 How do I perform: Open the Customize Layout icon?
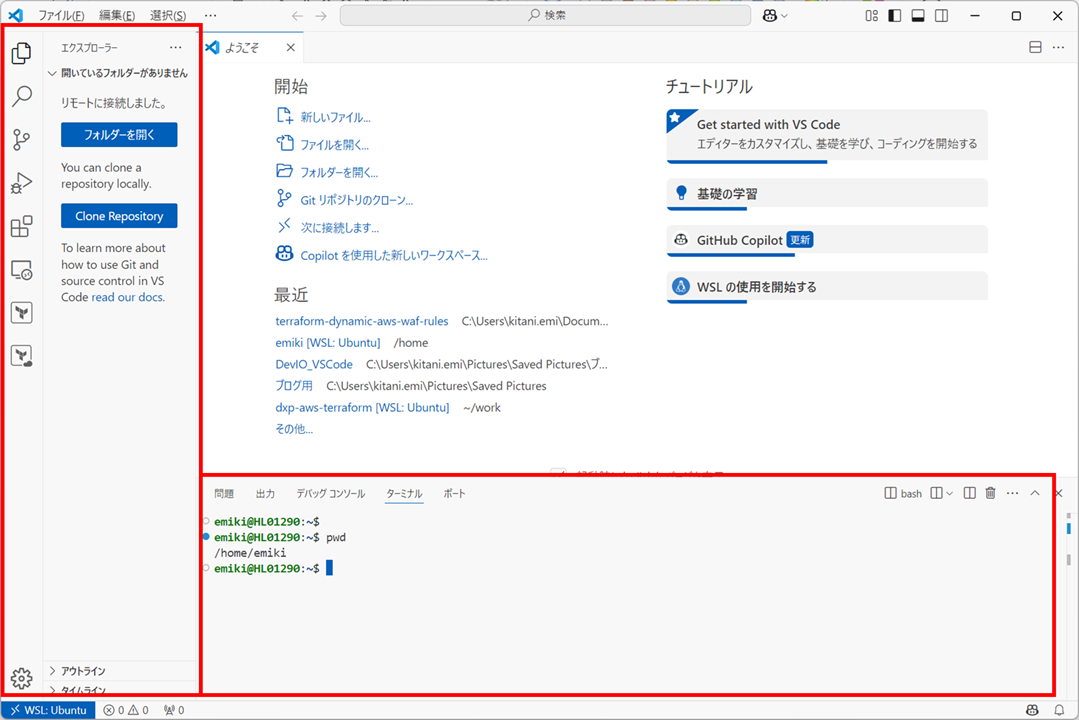[871, 15]
